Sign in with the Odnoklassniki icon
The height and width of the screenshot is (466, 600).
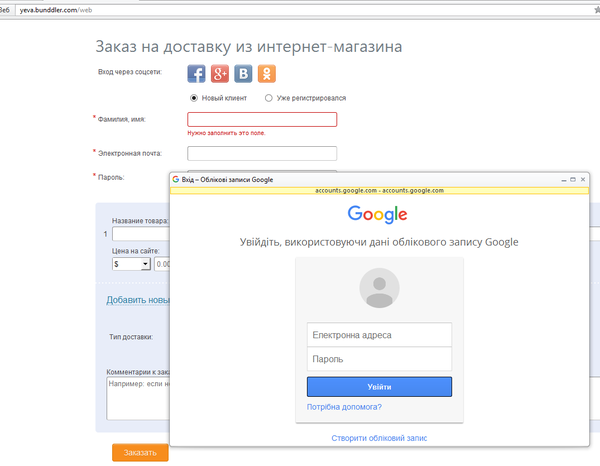coord(267,73)
